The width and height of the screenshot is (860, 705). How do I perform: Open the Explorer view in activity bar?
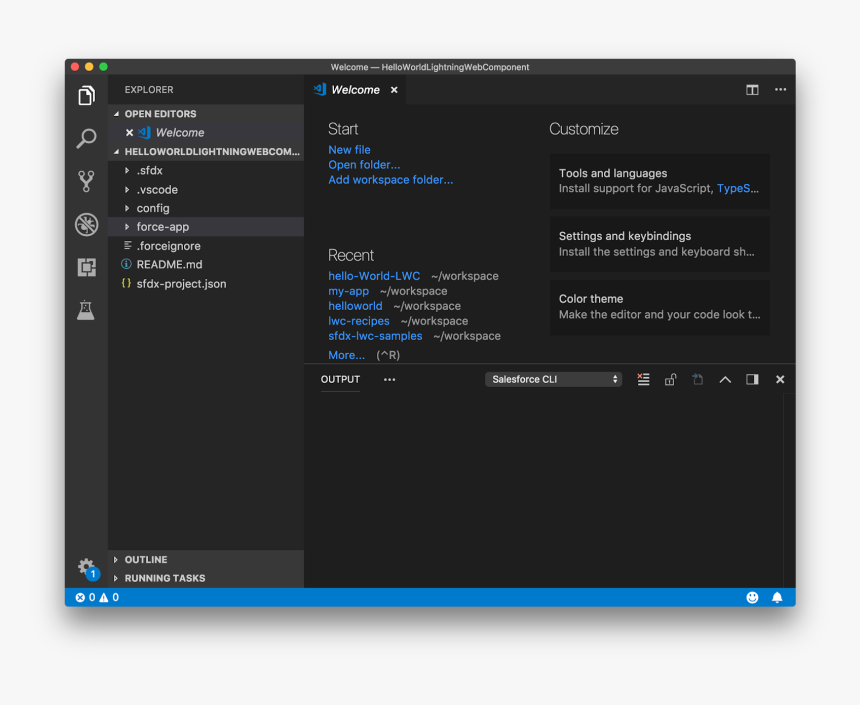[x=86, y=95]
